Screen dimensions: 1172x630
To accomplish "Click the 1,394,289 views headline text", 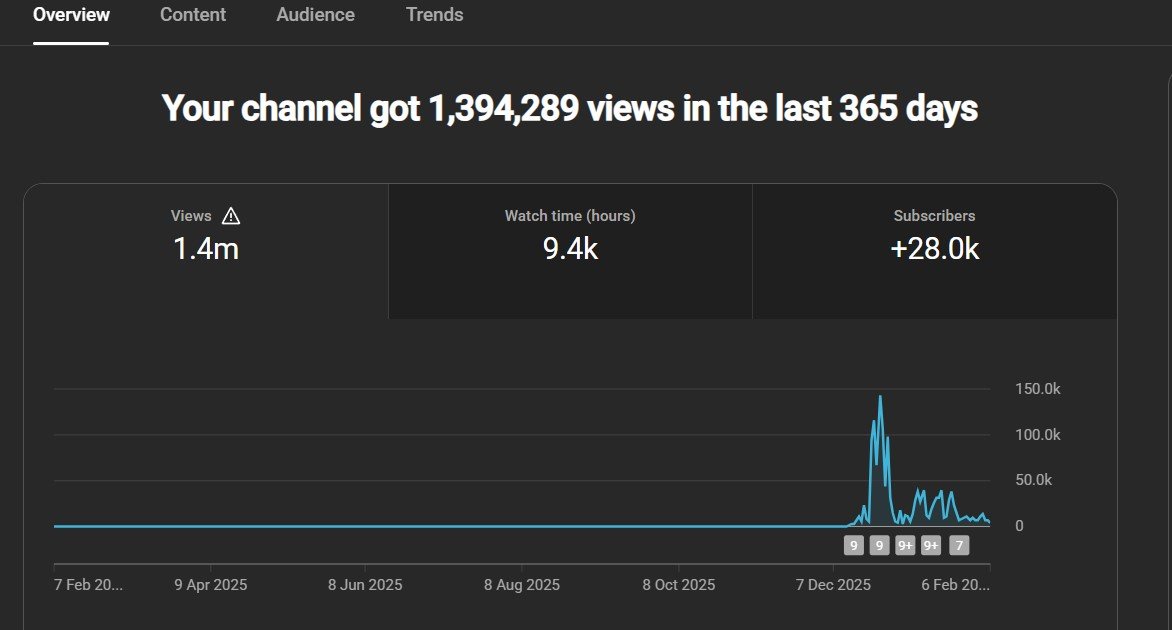I will [x=569, y=108].
